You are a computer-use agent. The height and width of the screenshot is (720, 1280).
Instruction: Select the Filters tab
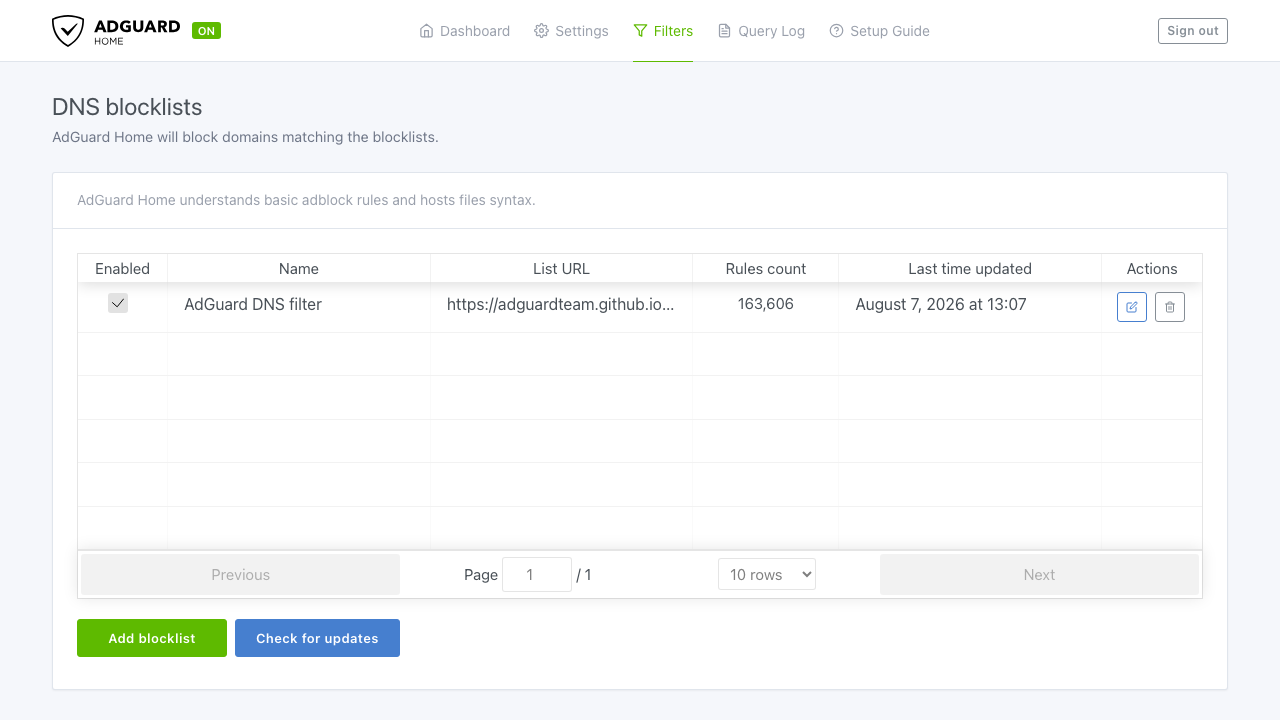pyautogui.click(x=663, y=31)
